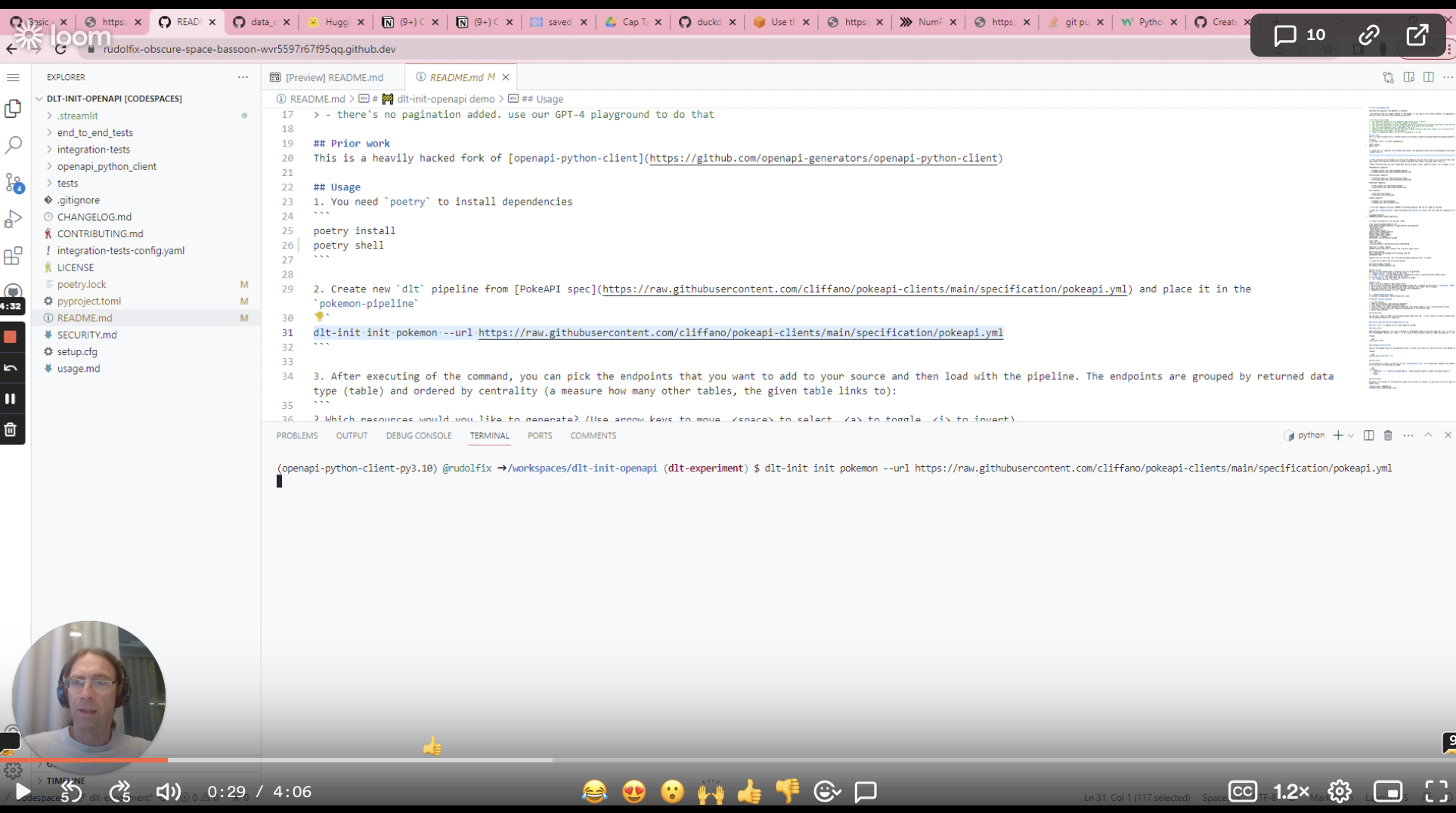Reload the browser page
Screen dimensions: 1456x813
tap(60, 49)
